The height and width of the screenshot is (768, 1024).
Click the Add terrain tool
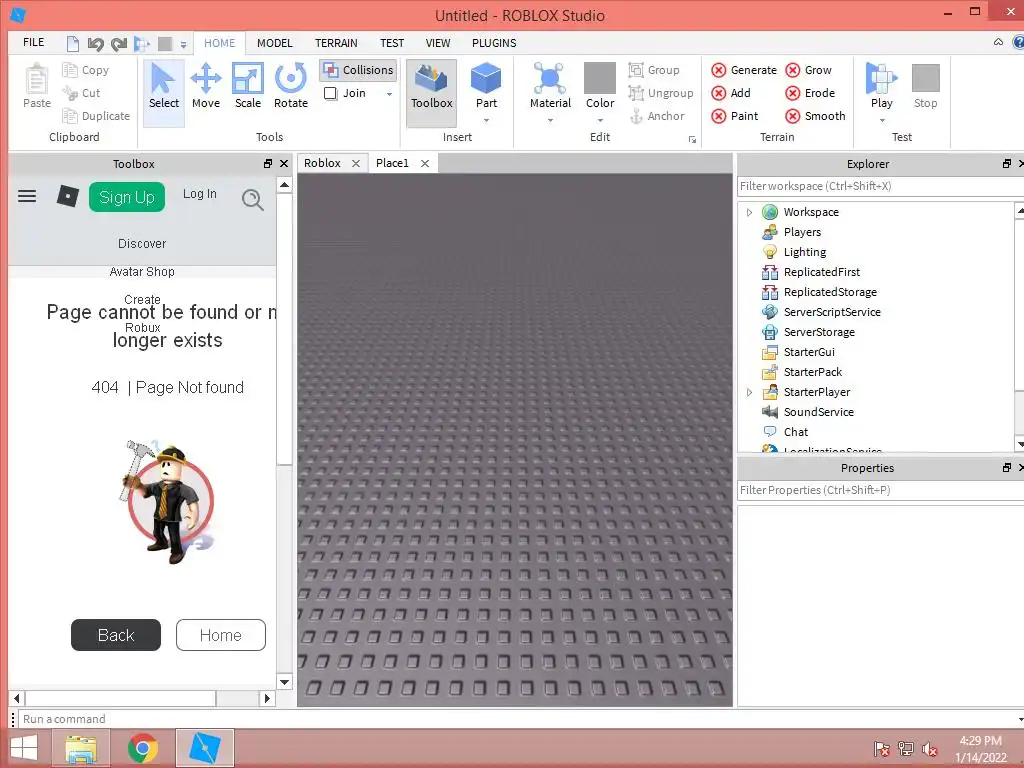coord(731,93)
